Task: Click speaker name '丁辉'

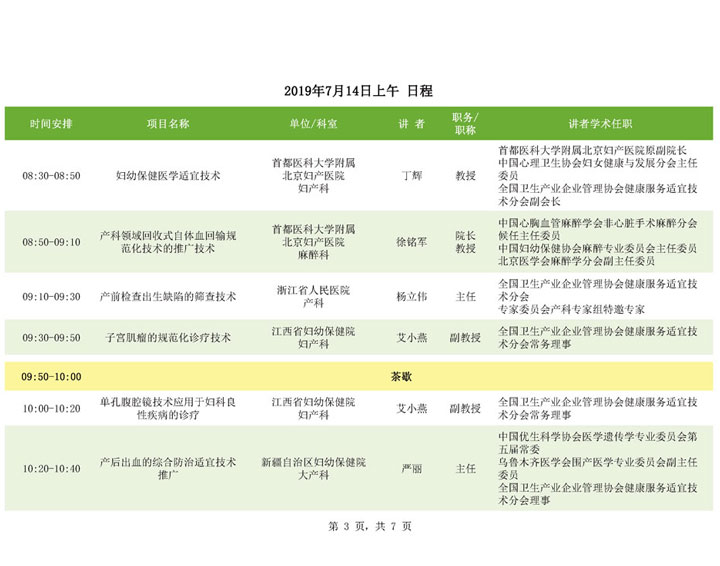Action: [411, 176]
